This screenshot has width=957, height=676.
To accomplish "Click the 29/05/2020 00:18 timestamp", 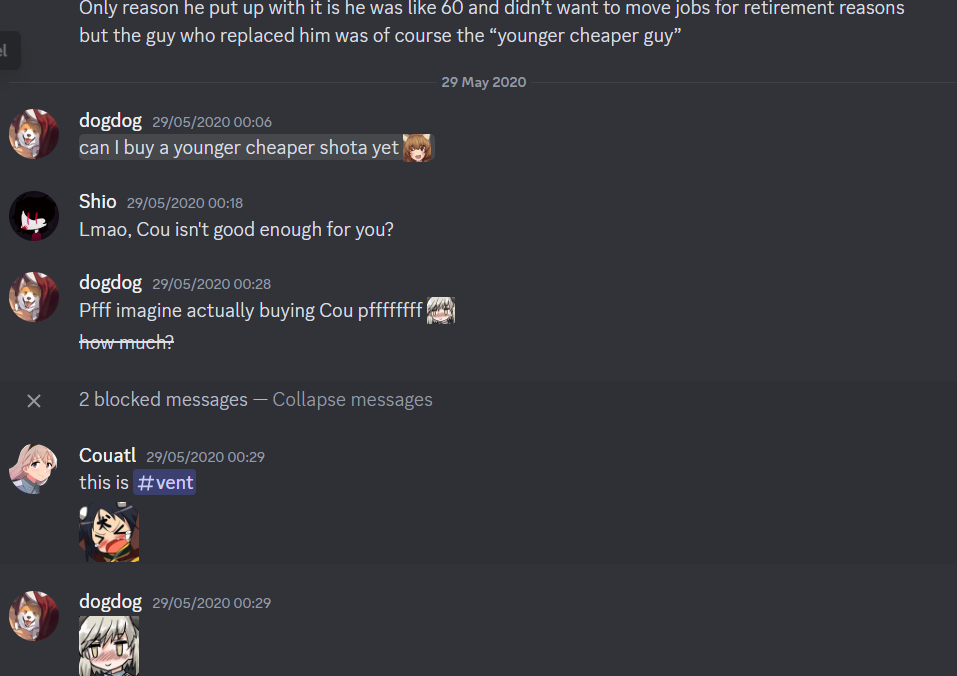I will (185, 203).
